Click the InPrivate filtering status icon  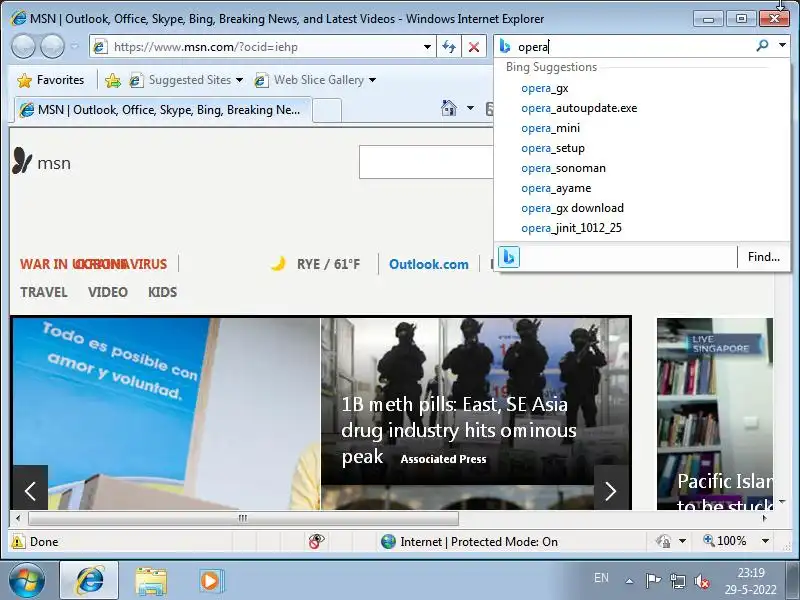coord(316,541)
